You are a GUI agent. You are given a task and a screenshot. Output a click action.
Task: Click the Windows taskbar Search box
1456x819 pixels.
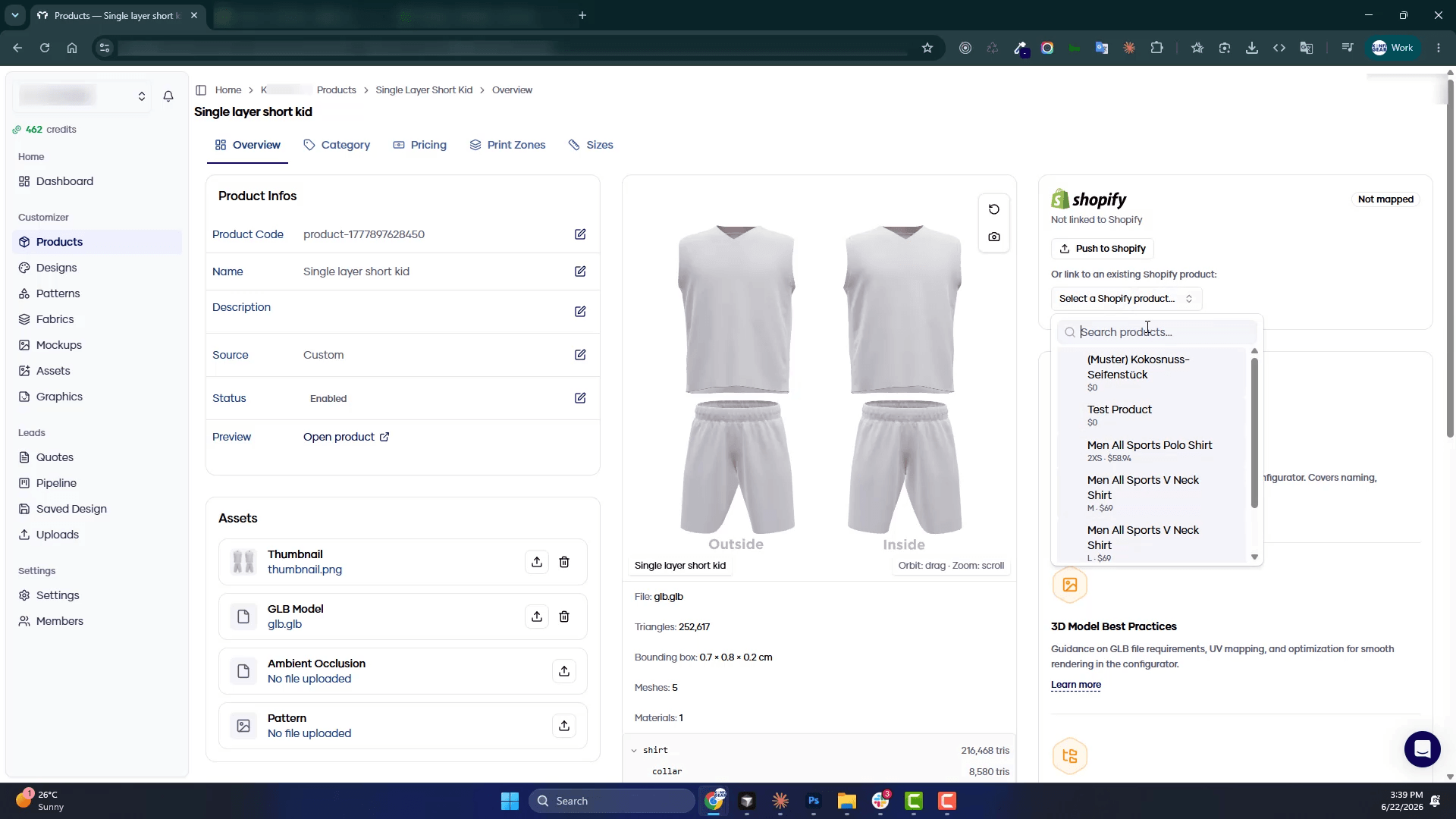tap(612, 801)
